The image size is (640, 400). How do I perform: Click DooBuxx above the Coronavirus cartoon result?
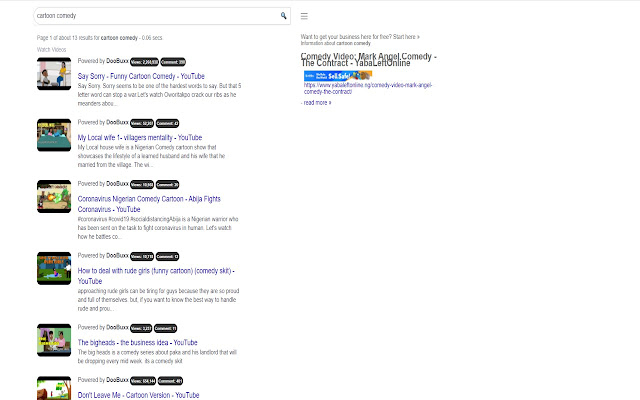pos(118,184)
